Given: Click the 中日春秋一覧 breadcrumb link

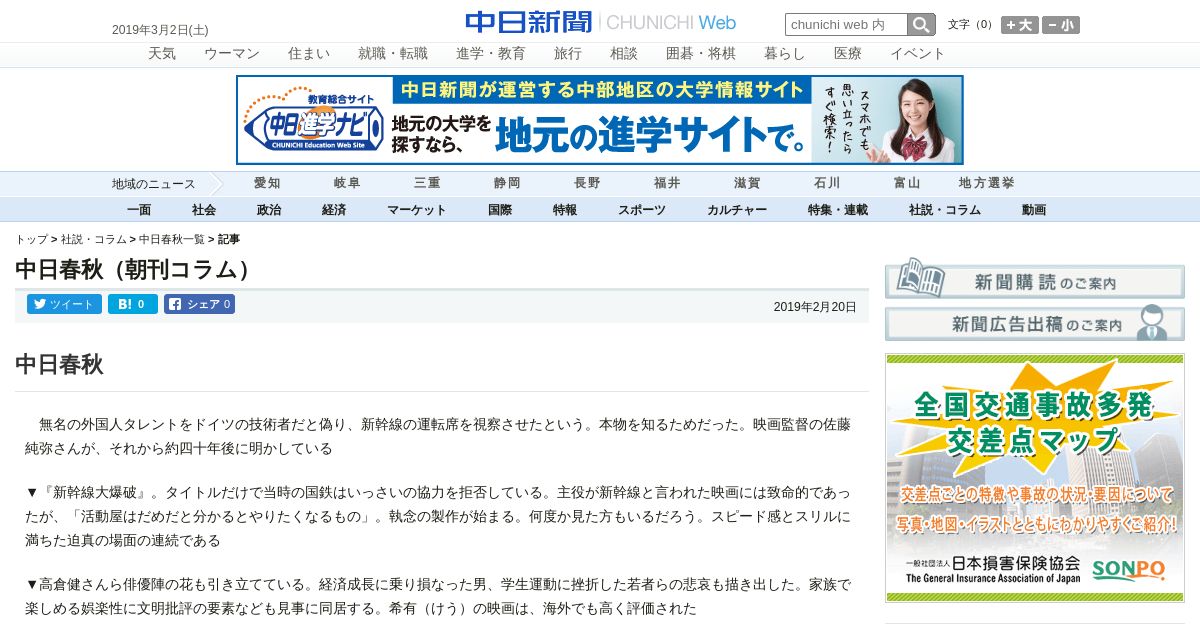Looking at the screenshot, I should pyautogui.click(x=172, y=239).
